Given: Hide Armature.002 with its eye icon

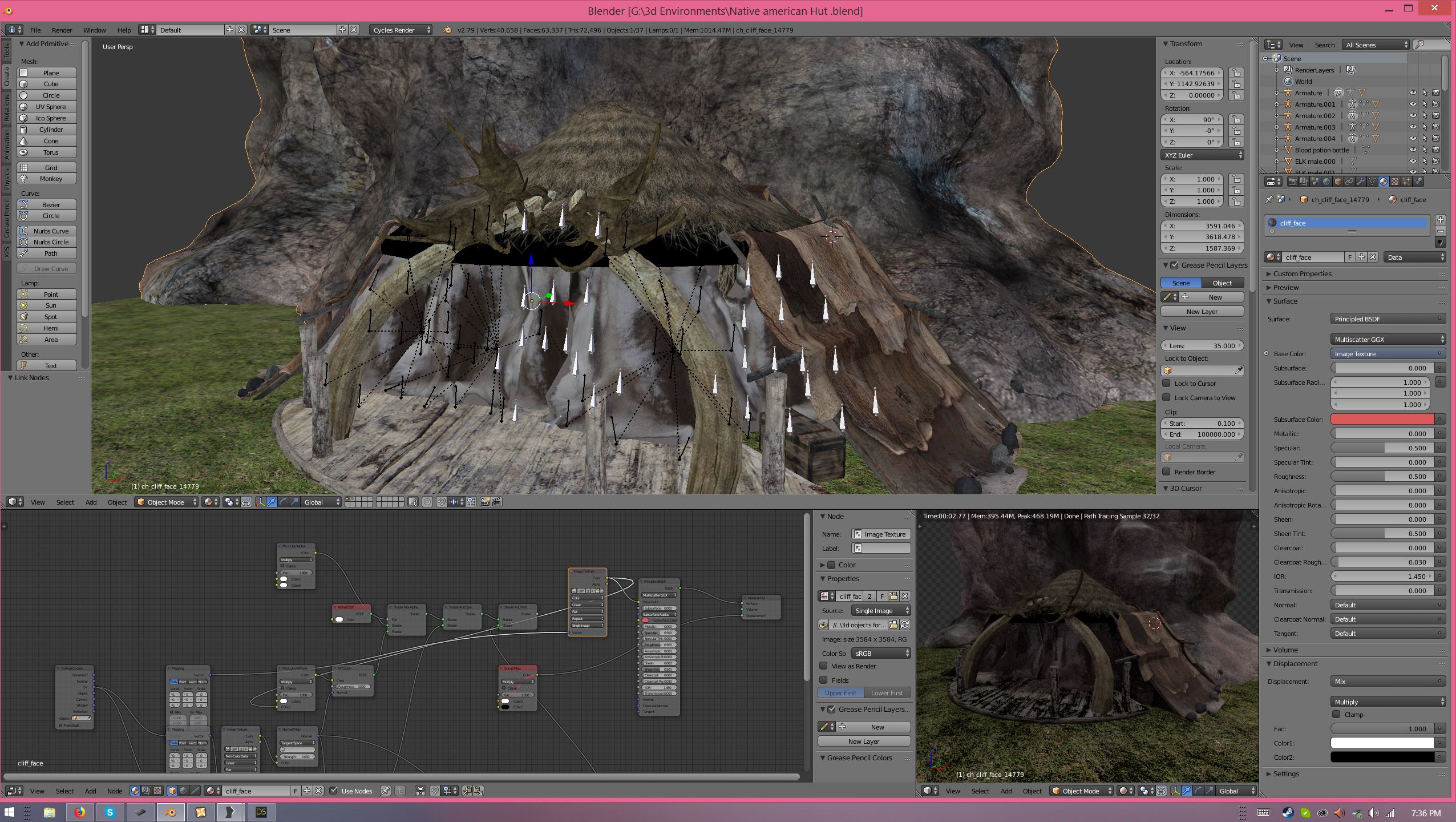Looking at the screenshot, I should [x=1413, y=115].
